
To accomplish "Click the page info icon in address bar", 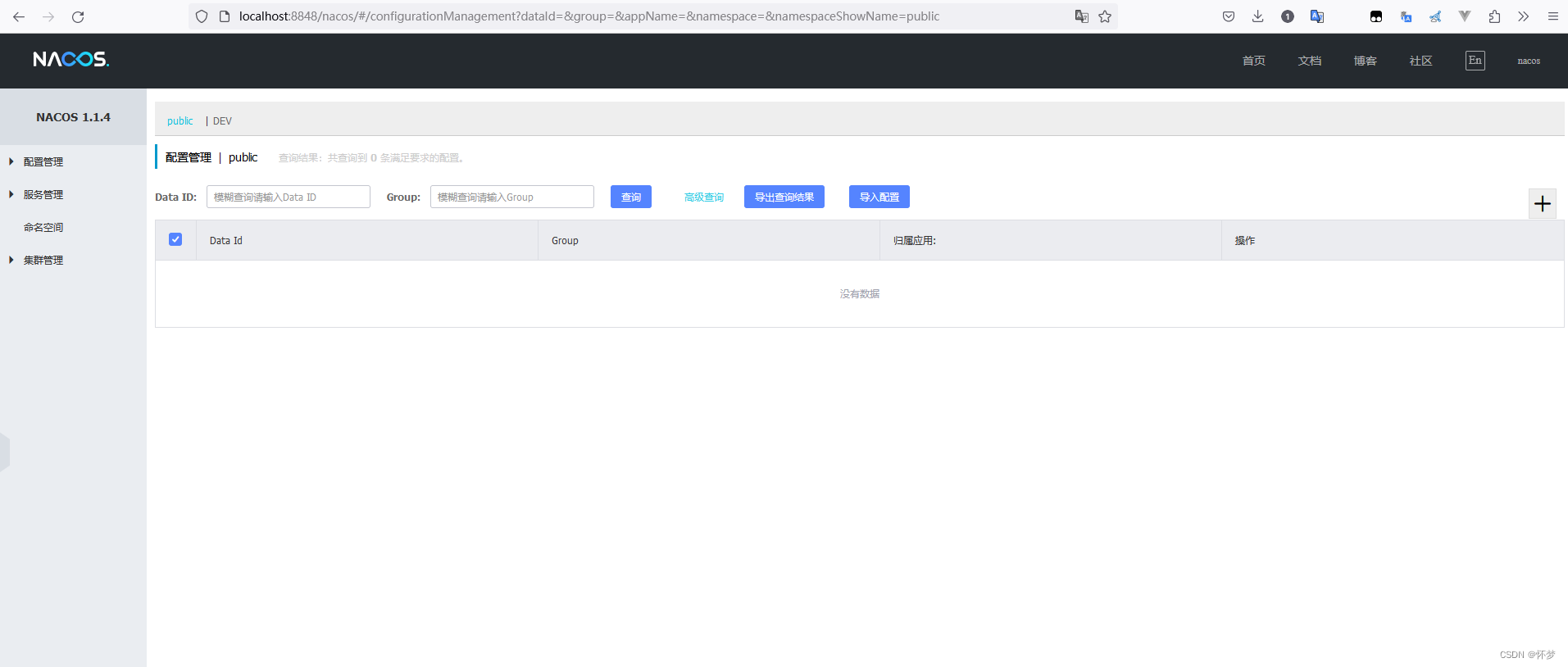I will tap(224, 16).
